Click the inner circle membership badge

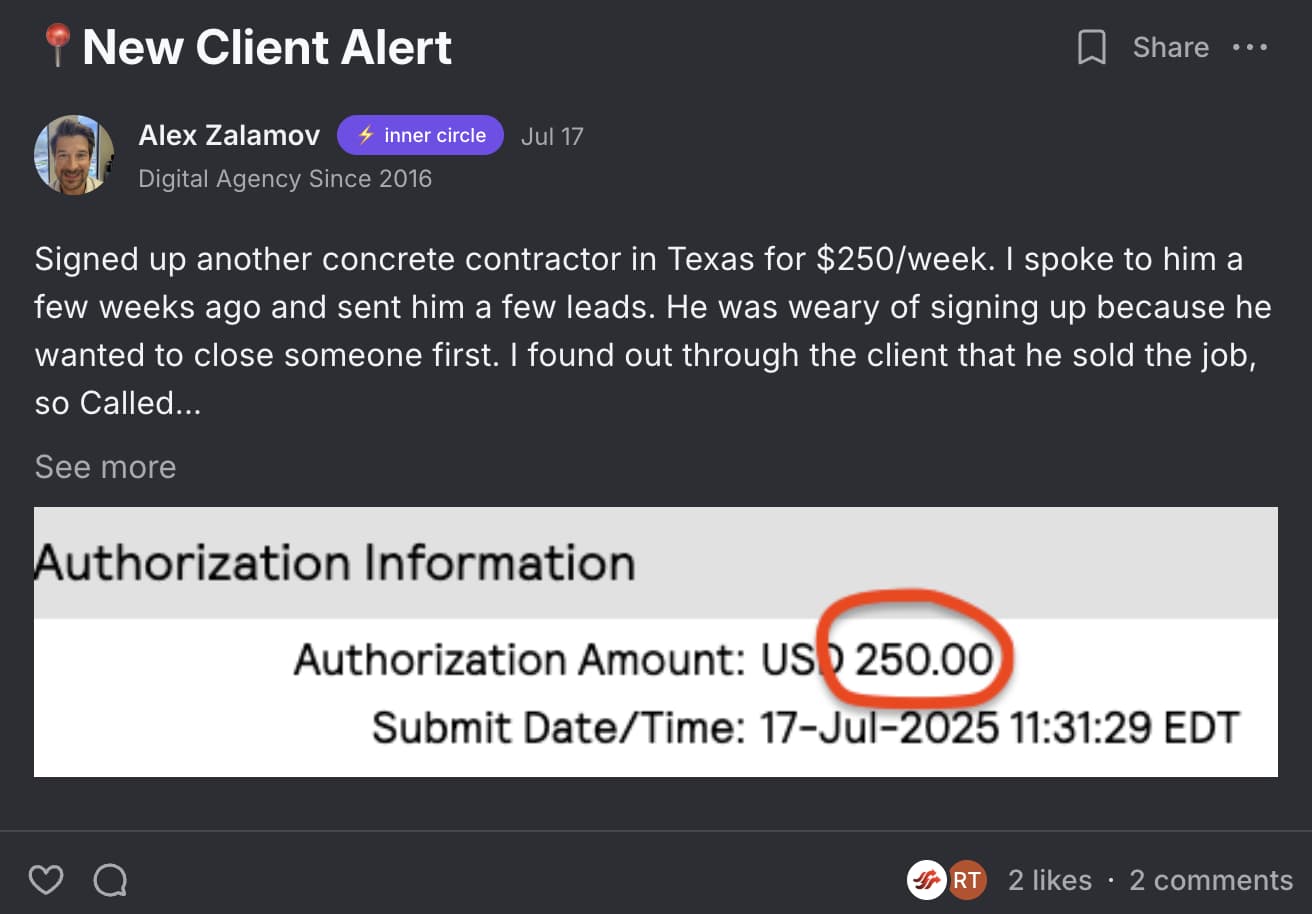tap(420, 136)
